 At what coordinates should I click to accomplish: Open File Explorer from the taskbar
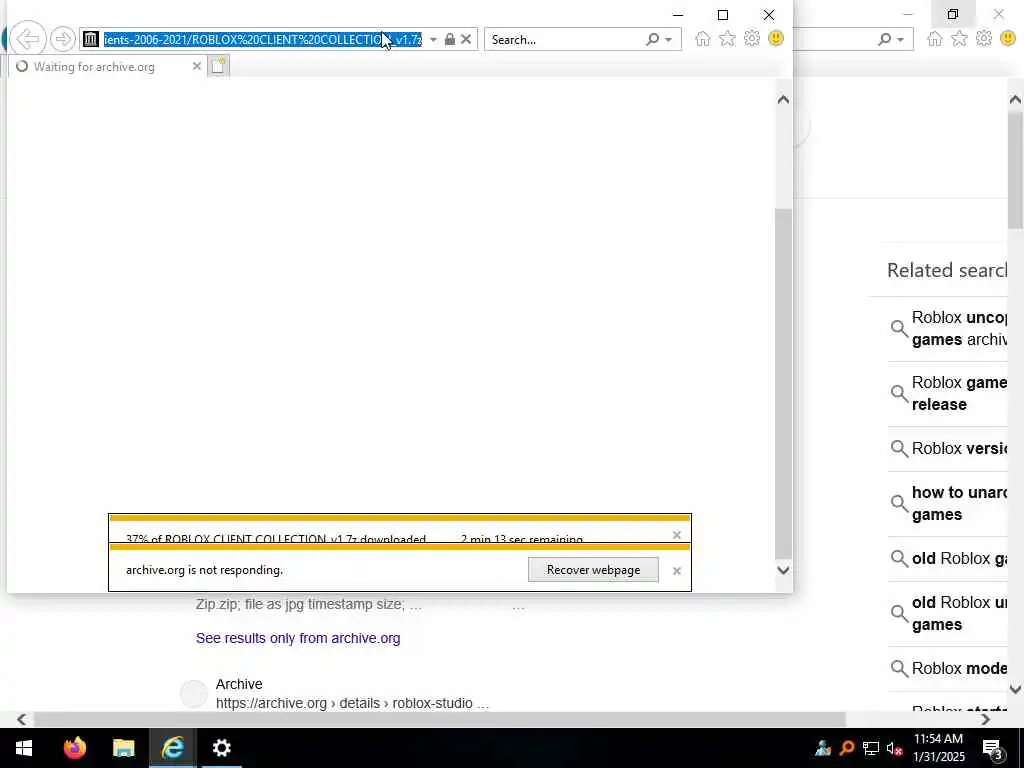123,748
